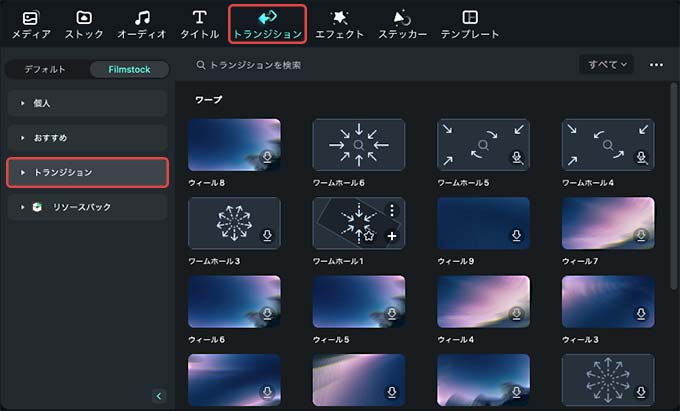Click the リソースパック cube icon
The image size is (680, 411).
click(x=37, y=207)
